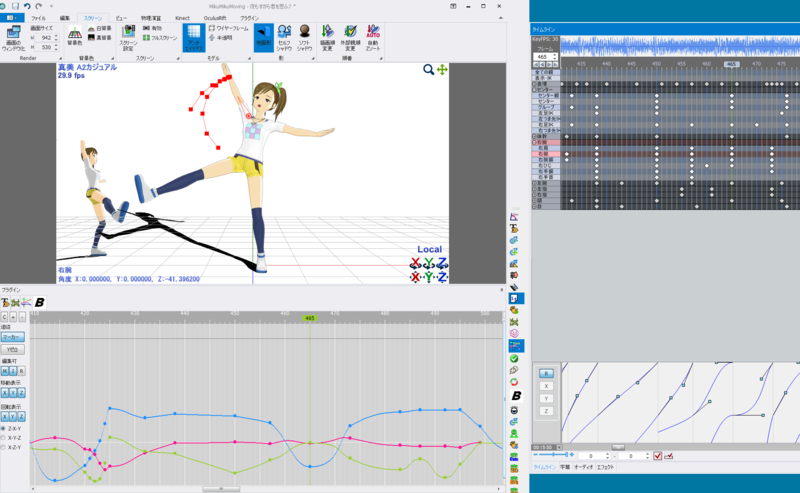This screenshot has height=493, width=800.
Task: Open the ビュー ribbon tab
Action: [121, 18]
